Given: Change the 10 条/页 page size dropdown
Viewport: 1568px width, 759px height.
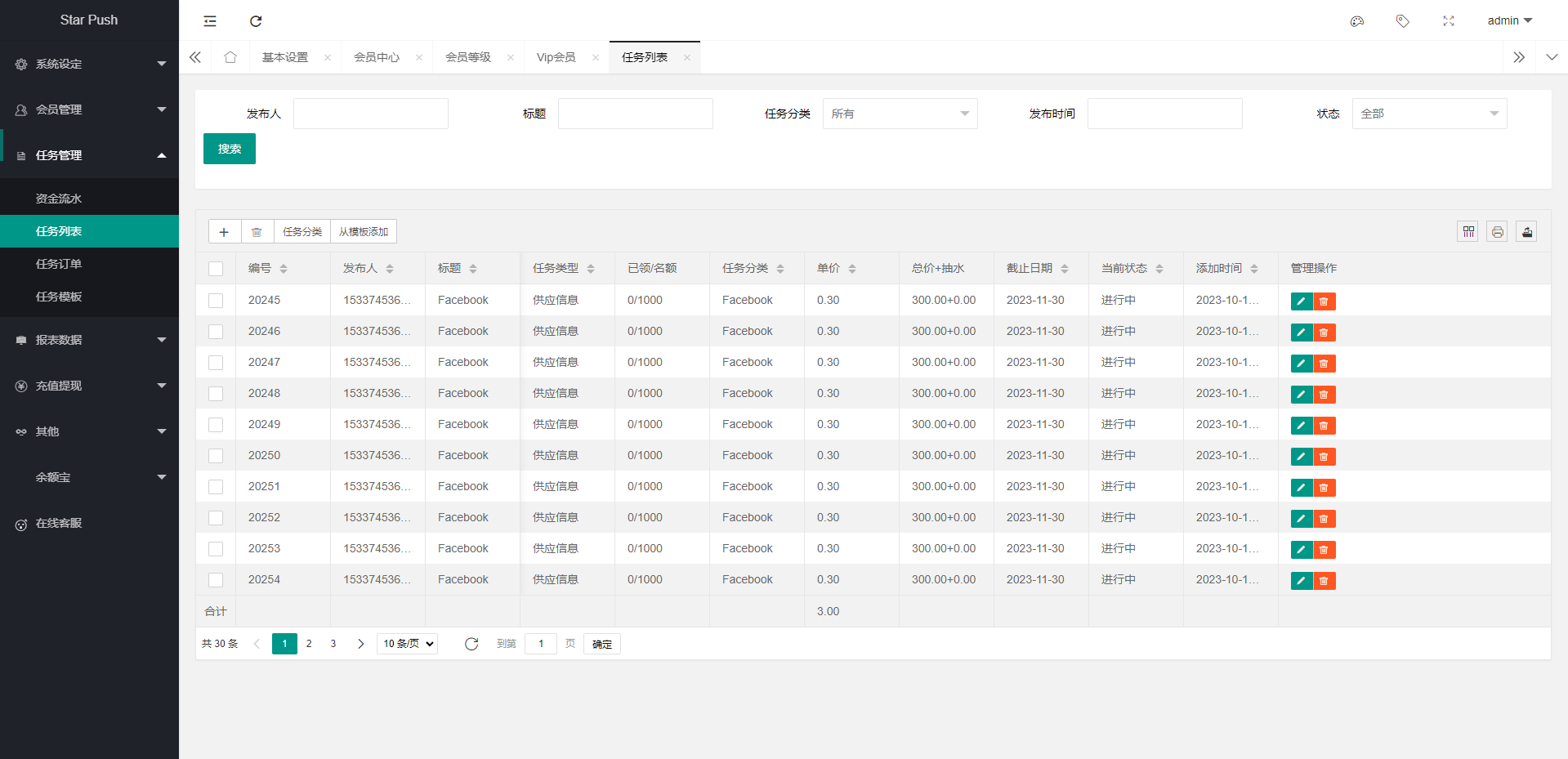Looking at the screenshot, I should click(x=407, y=644).
